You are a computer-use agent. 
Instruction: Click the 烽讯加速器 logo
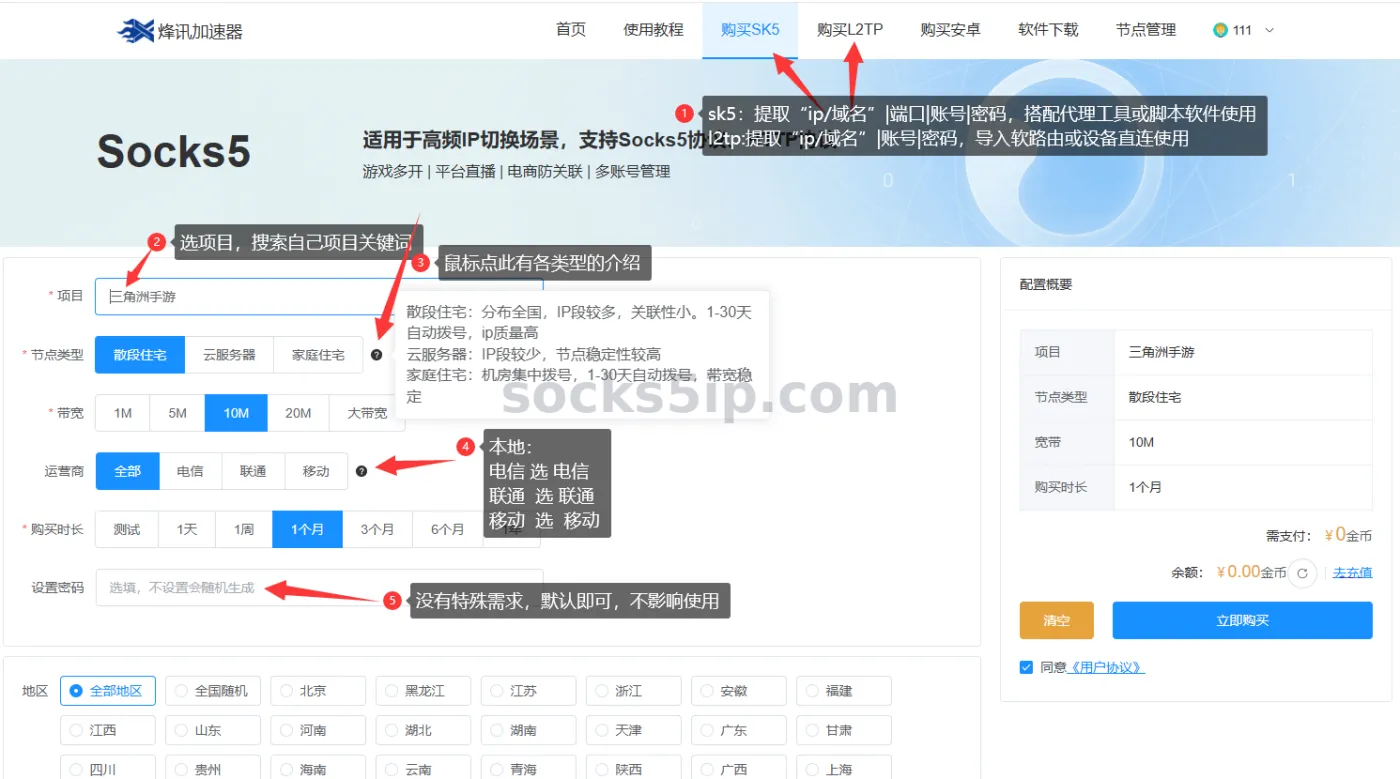(180, 31)
